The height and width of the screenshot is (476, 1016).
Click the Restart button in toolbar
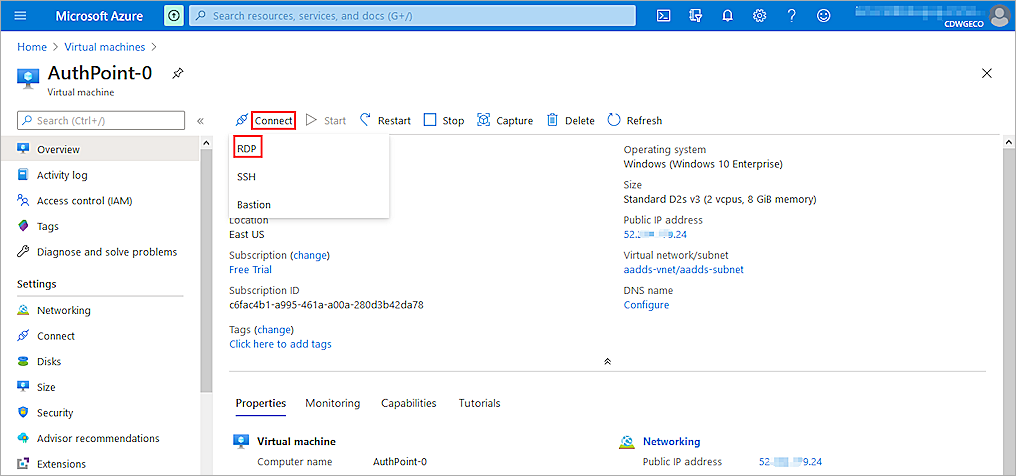pos(385,120)
